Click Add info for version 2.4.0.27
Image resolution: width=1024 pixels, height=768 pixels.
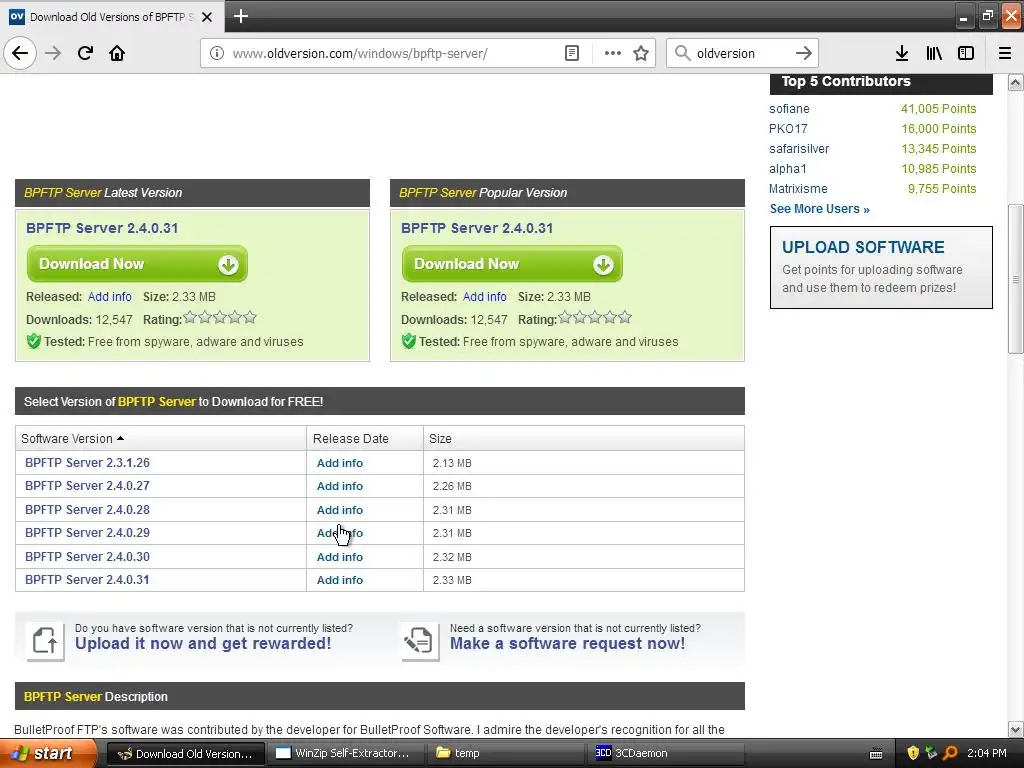340,486
